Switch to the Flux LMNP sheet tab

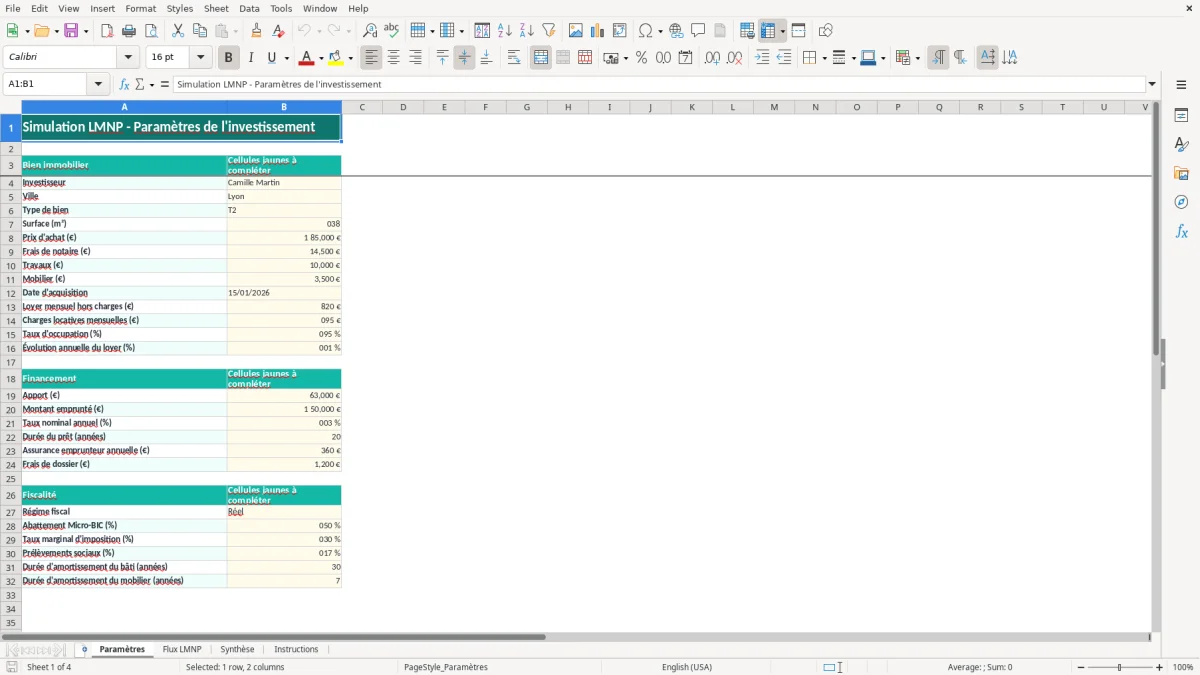(182, 649)
